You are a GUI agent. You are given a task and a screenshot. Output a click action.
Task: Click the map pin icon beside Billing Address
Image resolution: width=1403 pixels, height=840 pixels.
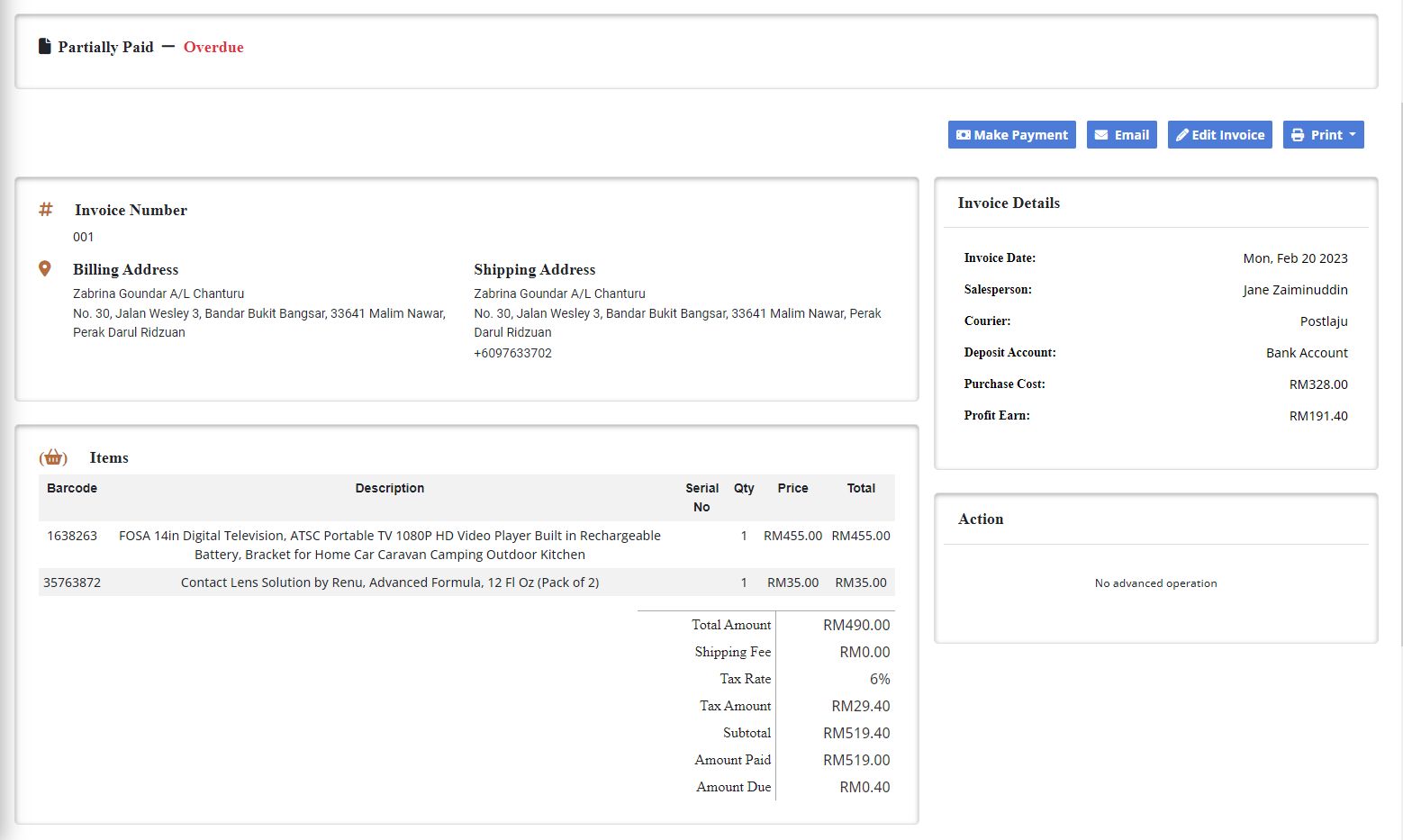(45, 268)
